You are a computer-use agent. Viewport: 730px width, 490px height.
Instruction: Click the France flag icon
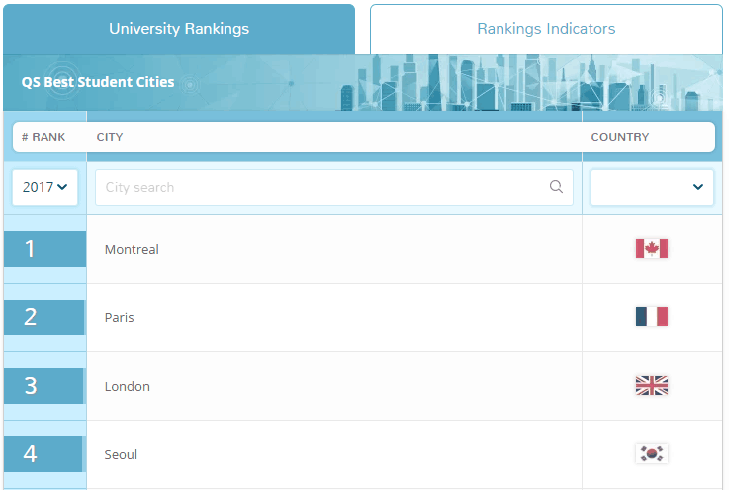(652, 317)
